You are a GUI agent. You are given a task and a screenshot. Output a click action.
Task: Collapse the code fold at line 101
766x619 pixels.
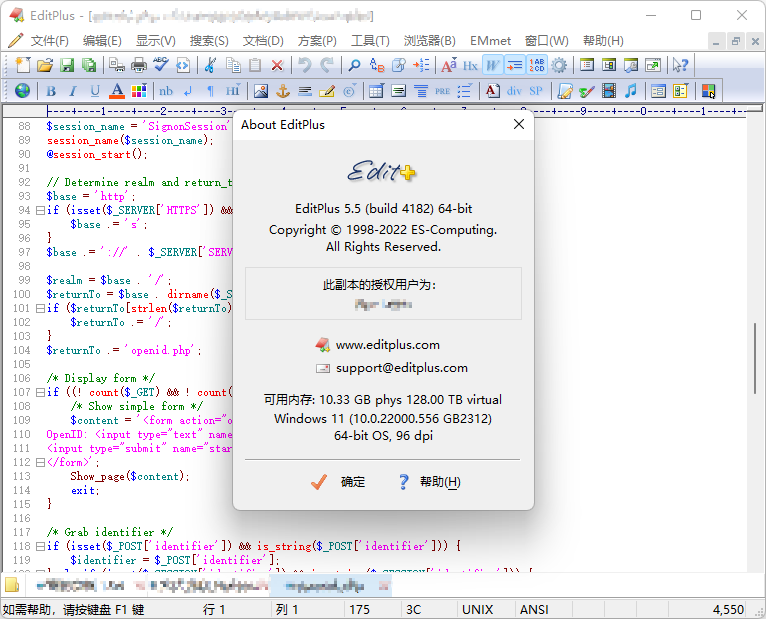tap(41, 308)
